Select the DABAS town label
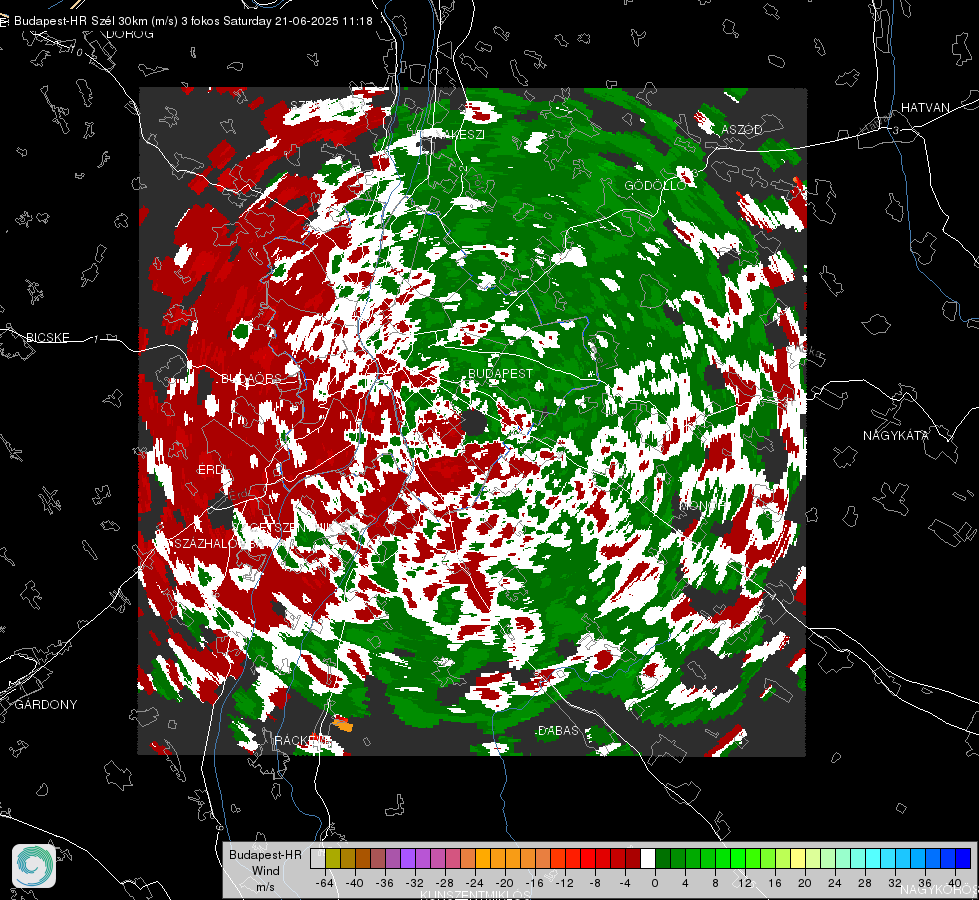979x900 pixels. [x=559, y=730]
